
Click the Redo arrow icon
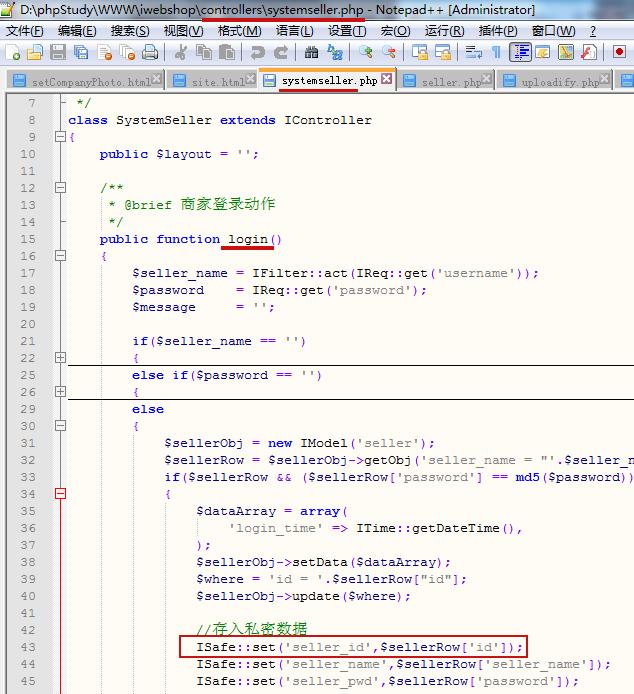[281, 52]
